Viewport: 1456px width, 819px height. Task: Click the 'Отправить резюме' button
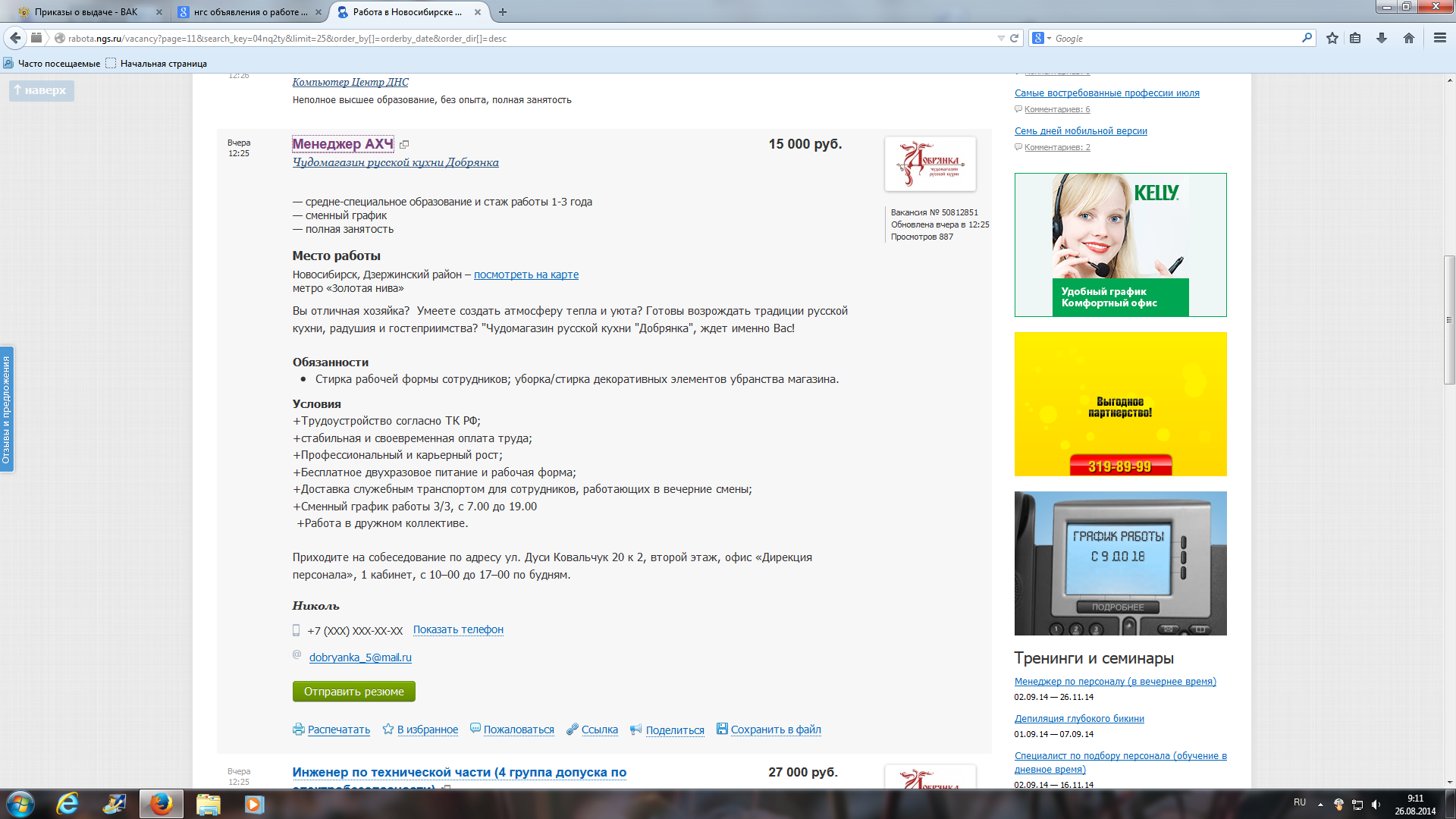pyautogui.click(x=354, y=692)
